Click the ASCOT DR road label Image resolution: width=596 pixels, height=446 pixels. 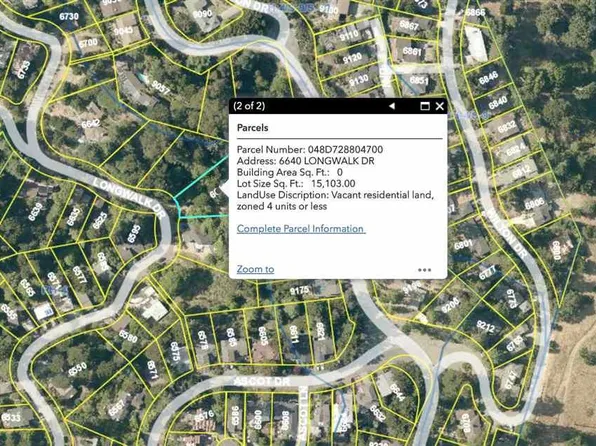tap(262, 381)
